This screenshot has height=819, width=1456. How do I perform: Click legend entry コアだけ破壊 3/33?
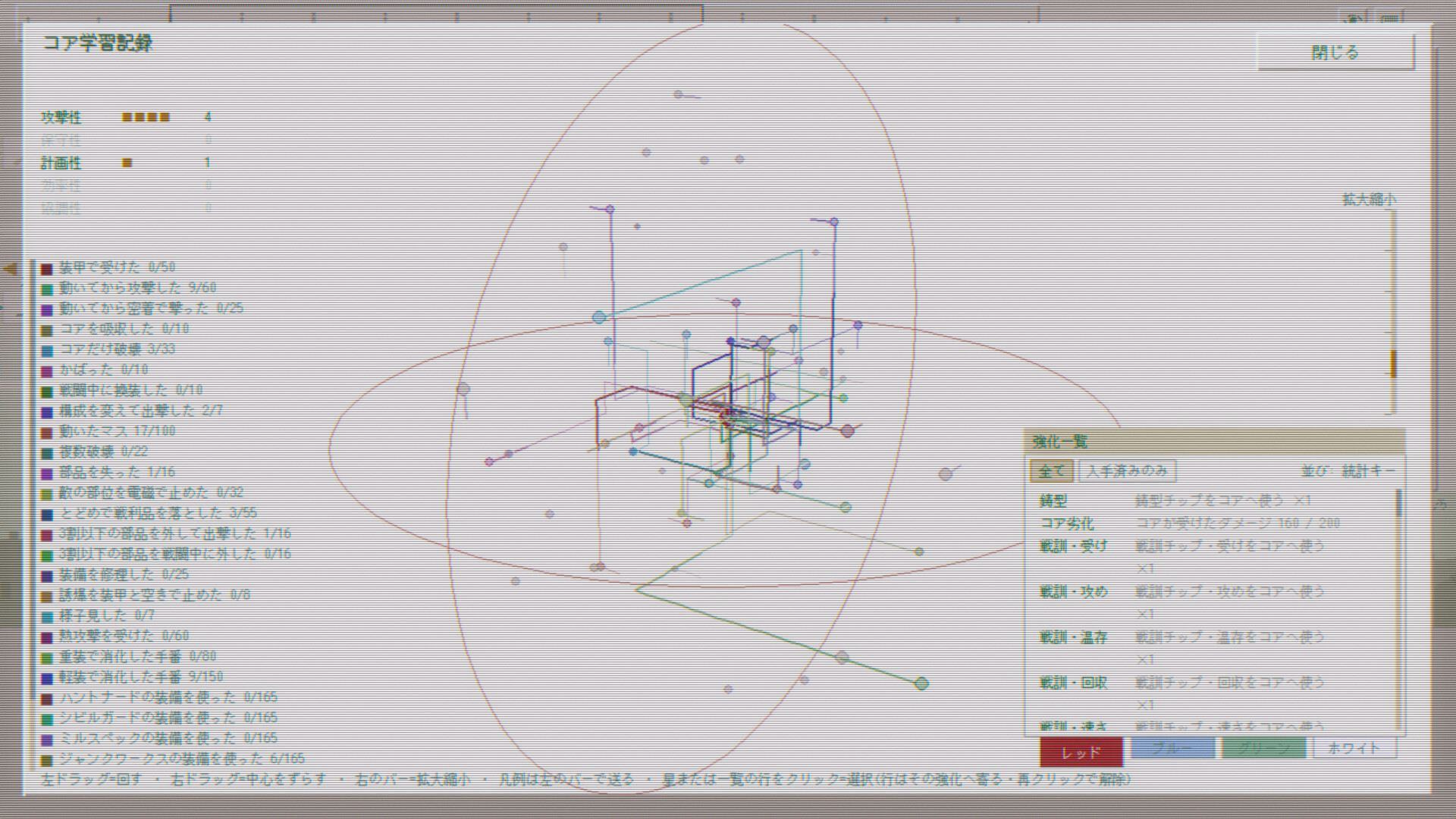coord(108,350)
